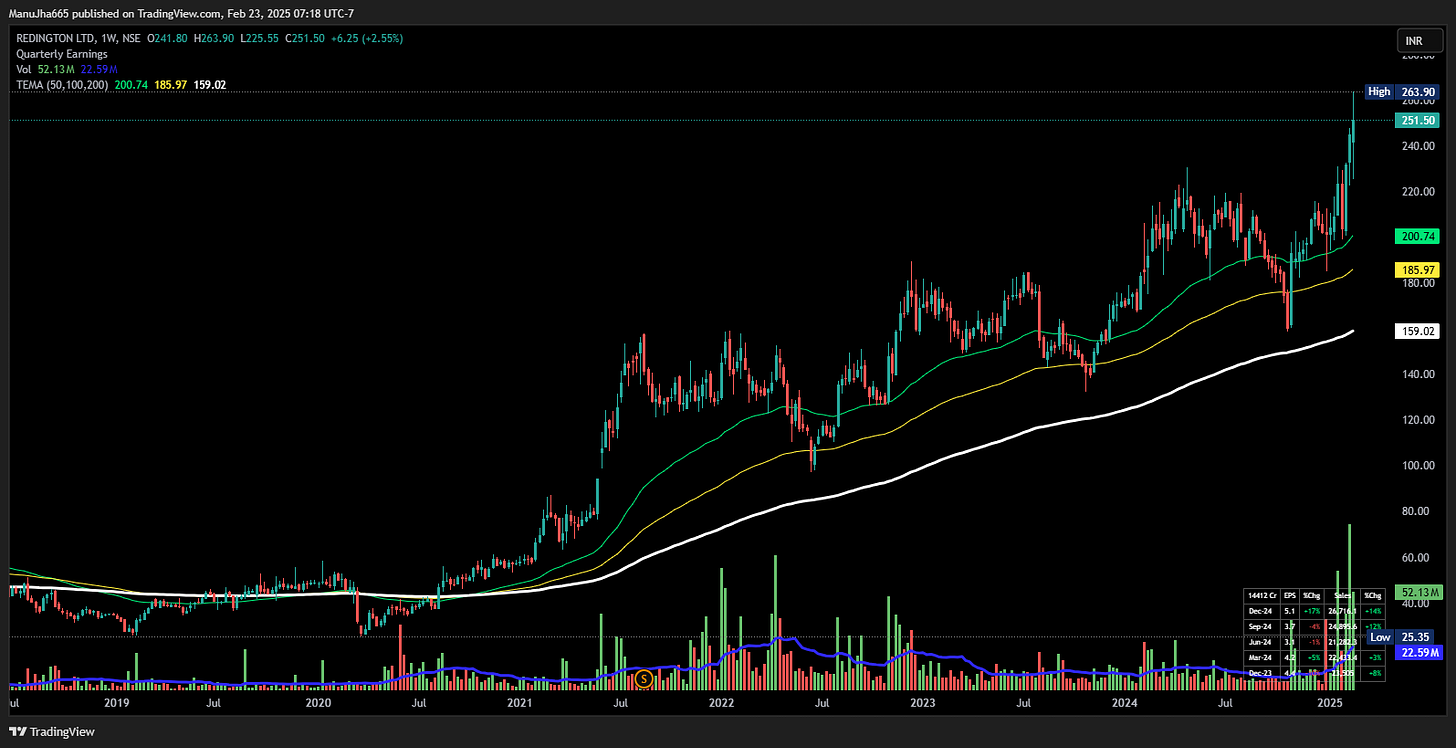
Task: Click the +14% sales change cell
Action: [1373, 612]
